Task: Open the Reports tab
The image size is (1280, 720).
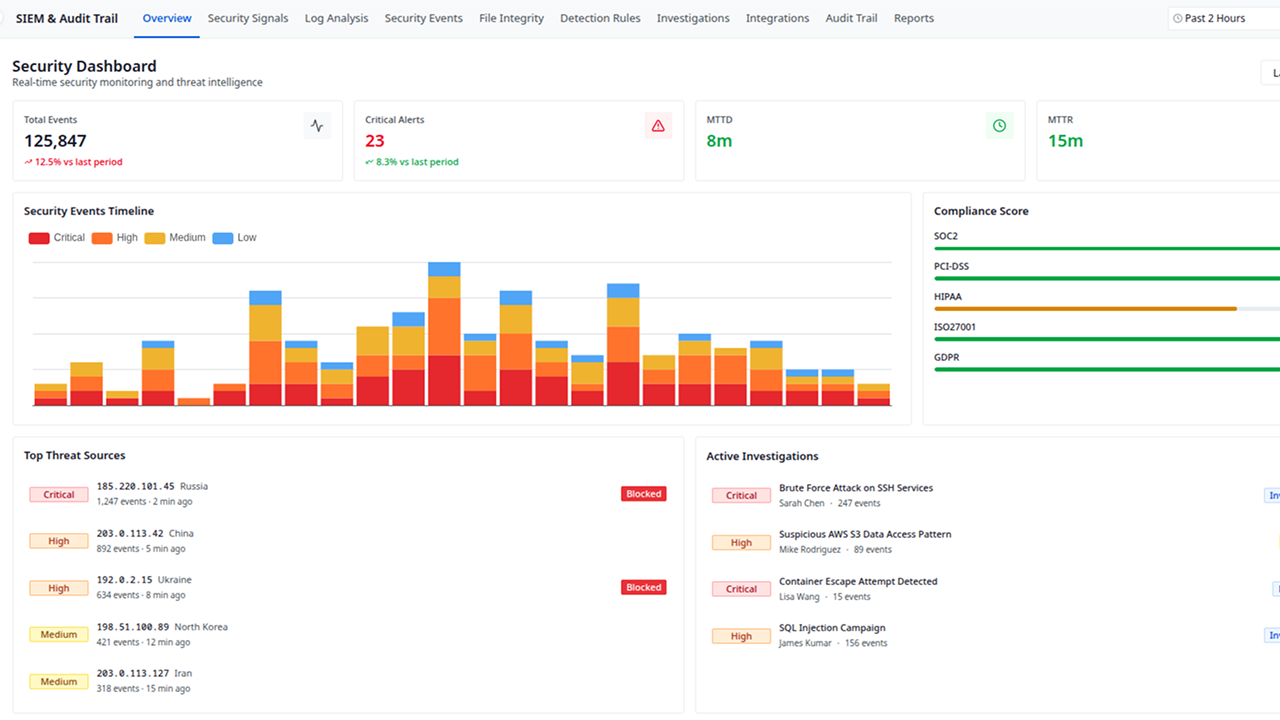Action: coord(914,18)
